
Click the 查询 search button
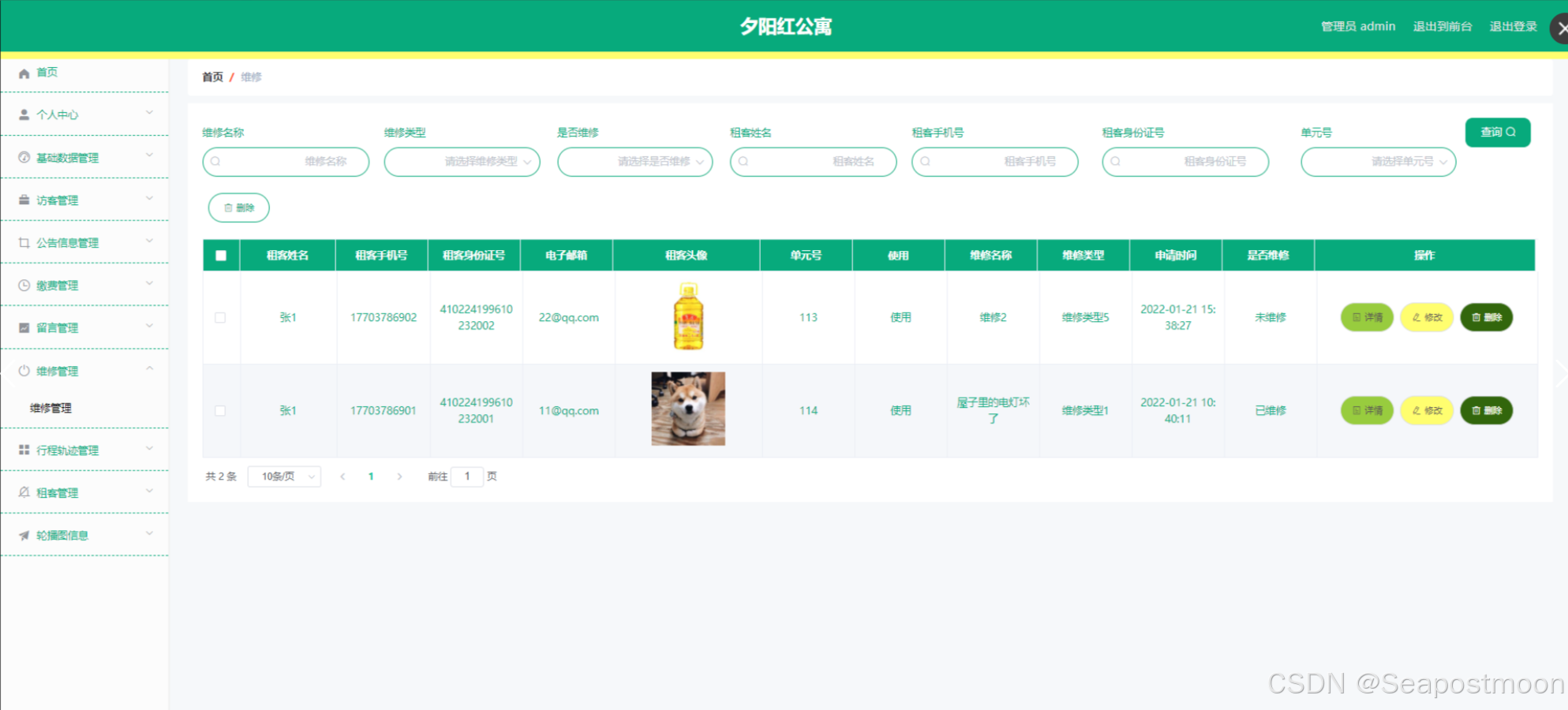click(1498, 133)
